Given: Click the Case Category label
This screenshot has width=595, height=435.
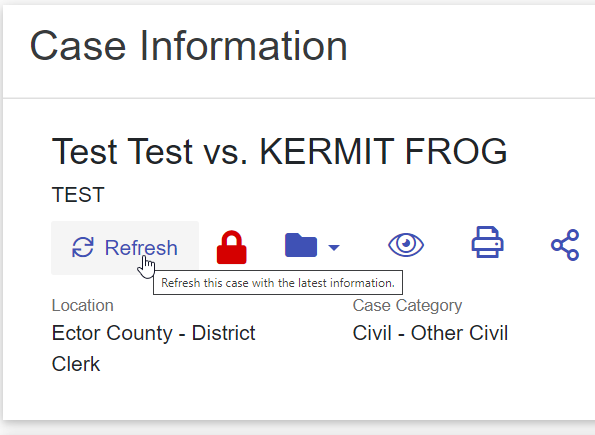Looking at the screenshot, I should point(407,305).
